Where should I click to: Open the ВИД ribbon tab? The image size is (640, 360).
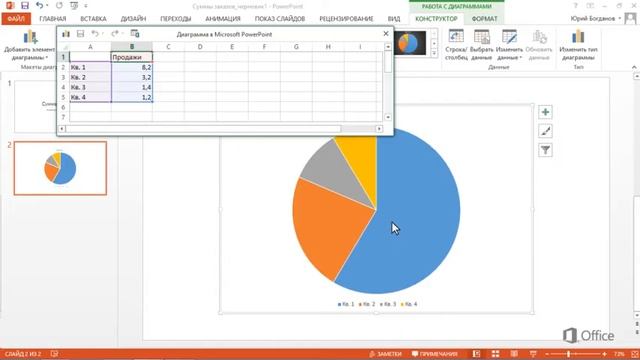pos(393,19)
